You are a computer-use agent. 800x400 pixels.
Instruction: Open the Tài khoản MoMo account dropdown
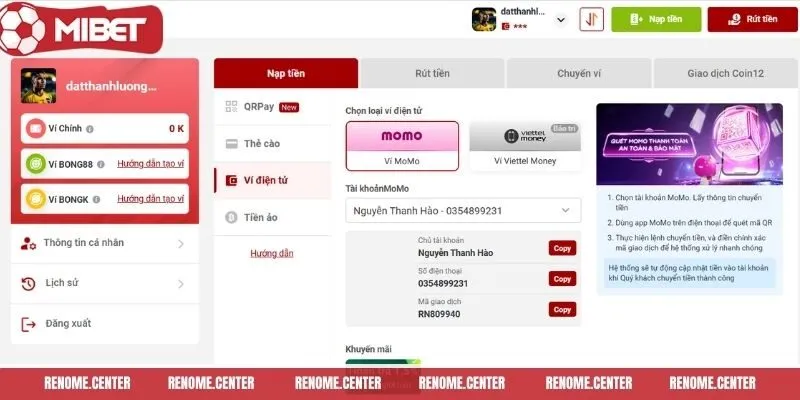pyautogui.click(x=463, y=210)
